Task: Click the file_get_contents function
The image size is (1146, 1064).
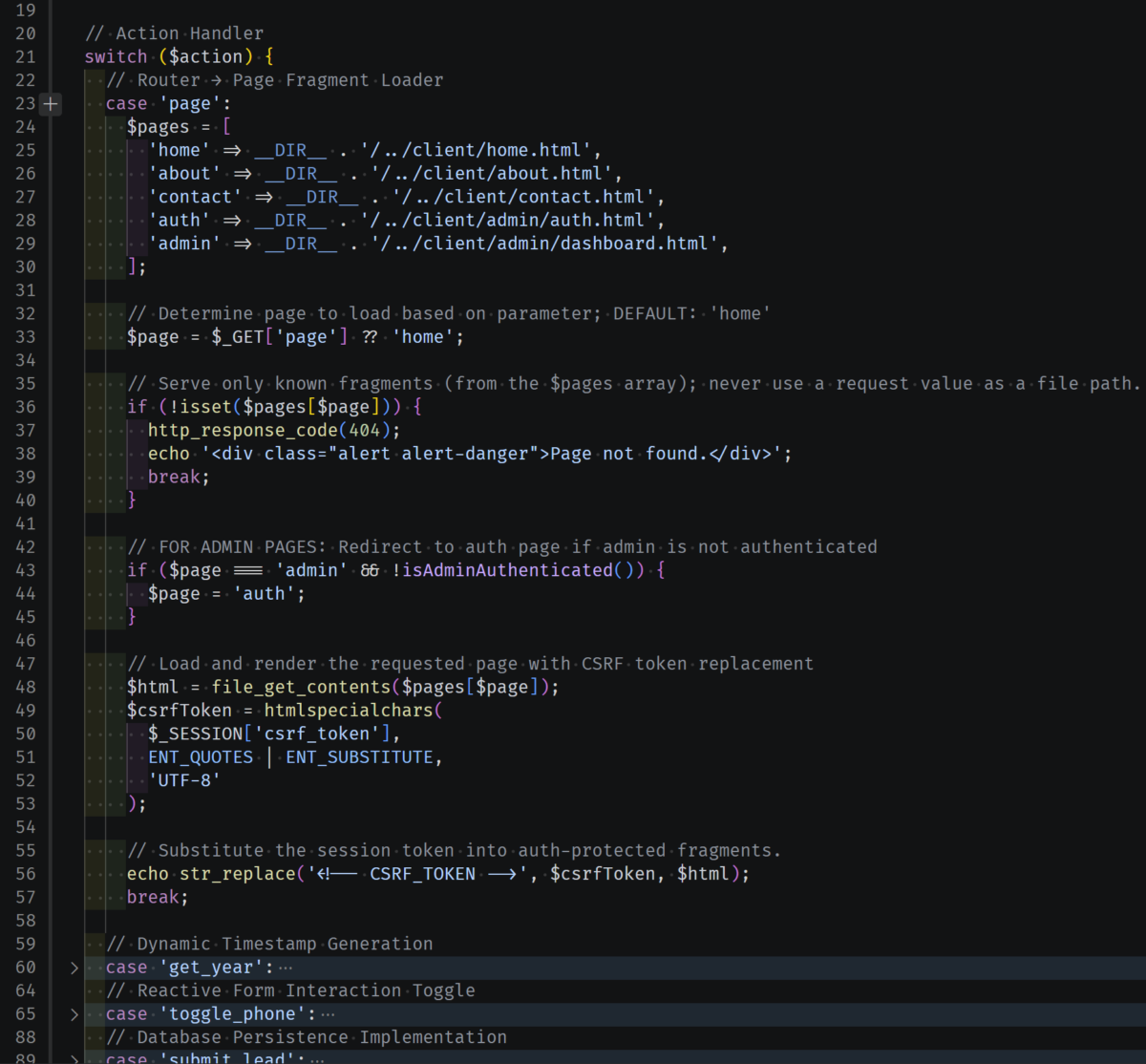Action: coord(301,688)
